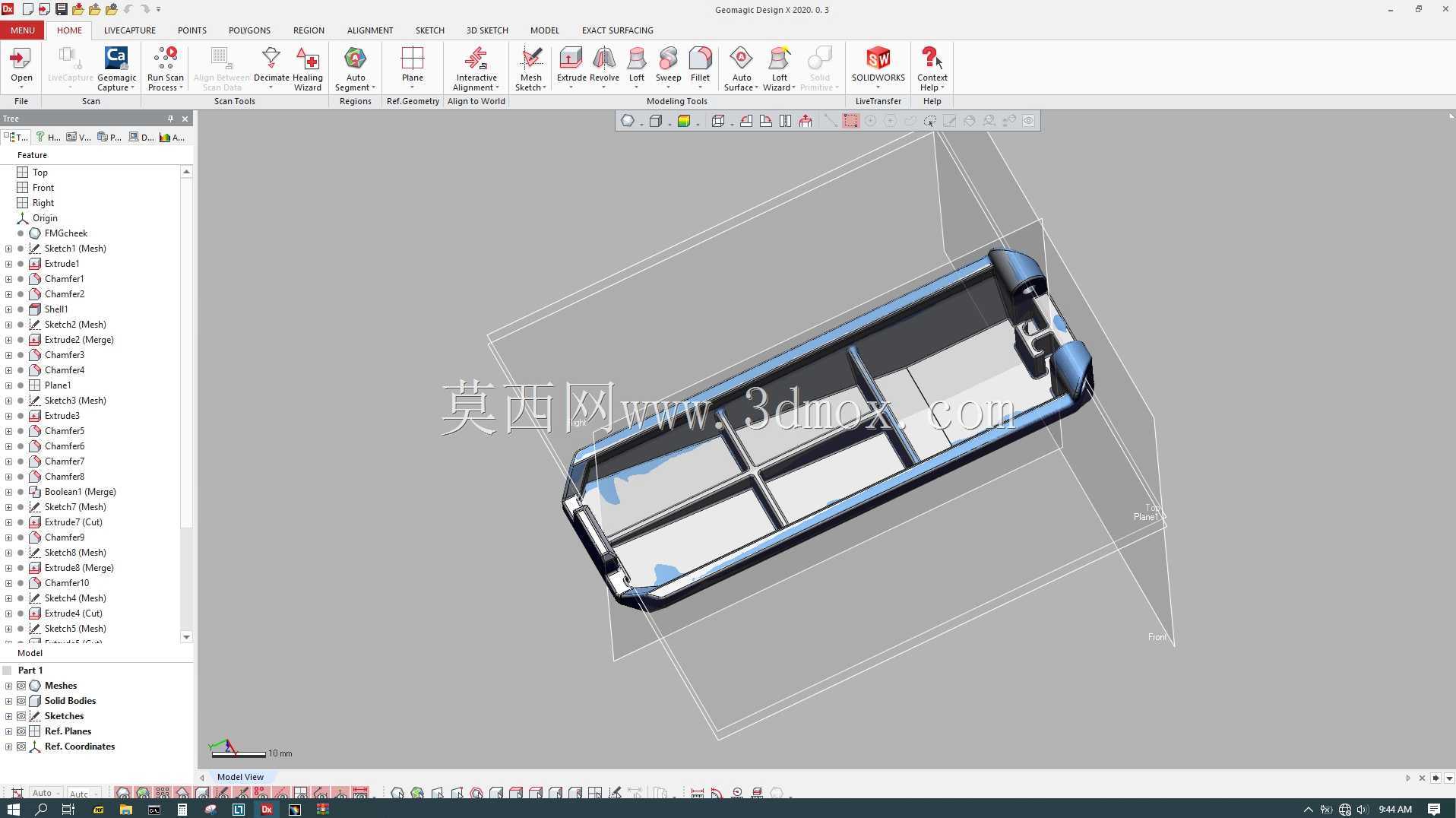Create a reference Plane
The height and width of the screenshot is (818, 1456).
(412, 68)
